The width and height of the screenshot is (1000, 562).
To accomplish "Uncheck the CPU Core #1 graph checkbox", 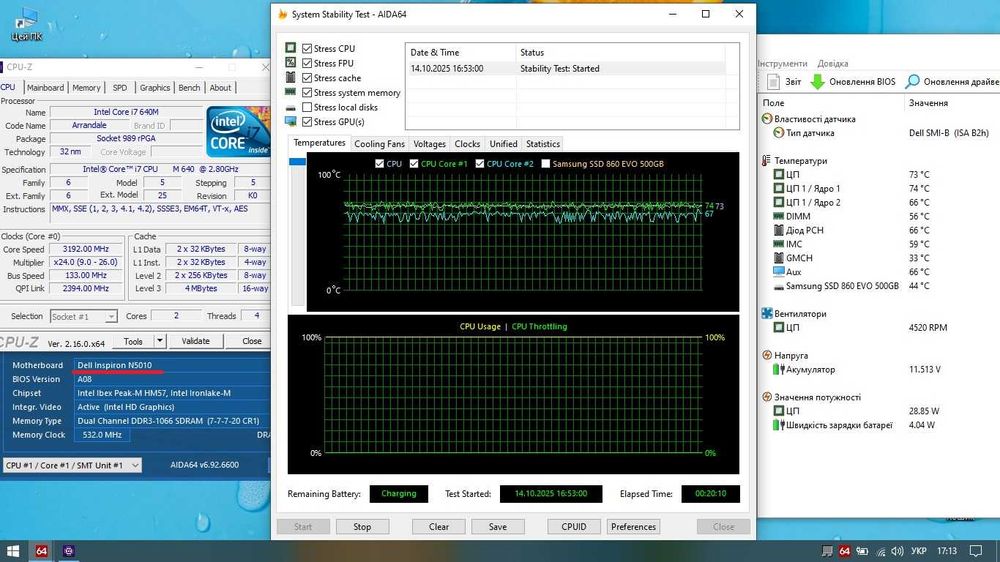I will tap(414, 164).
